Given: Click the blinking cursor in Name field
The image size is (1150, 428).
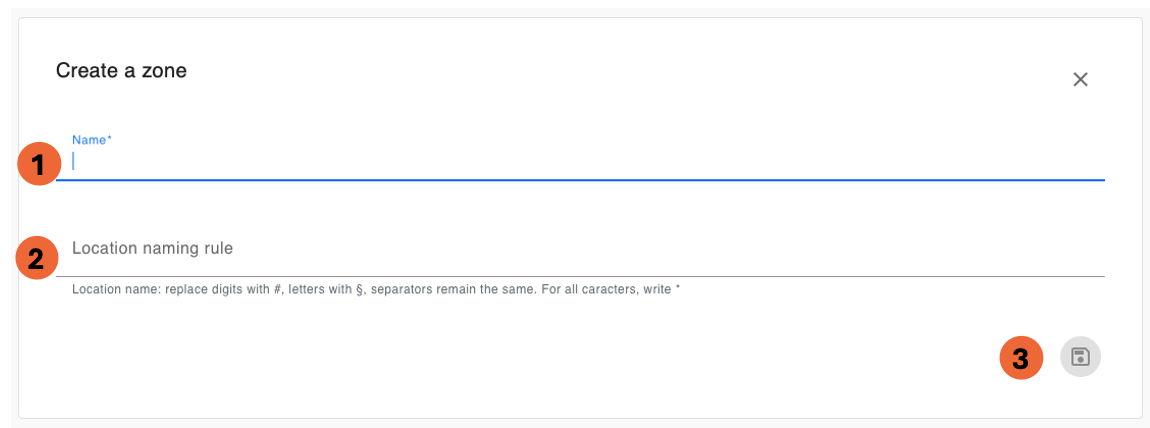Looking at the screenshot, I should 73,160.
